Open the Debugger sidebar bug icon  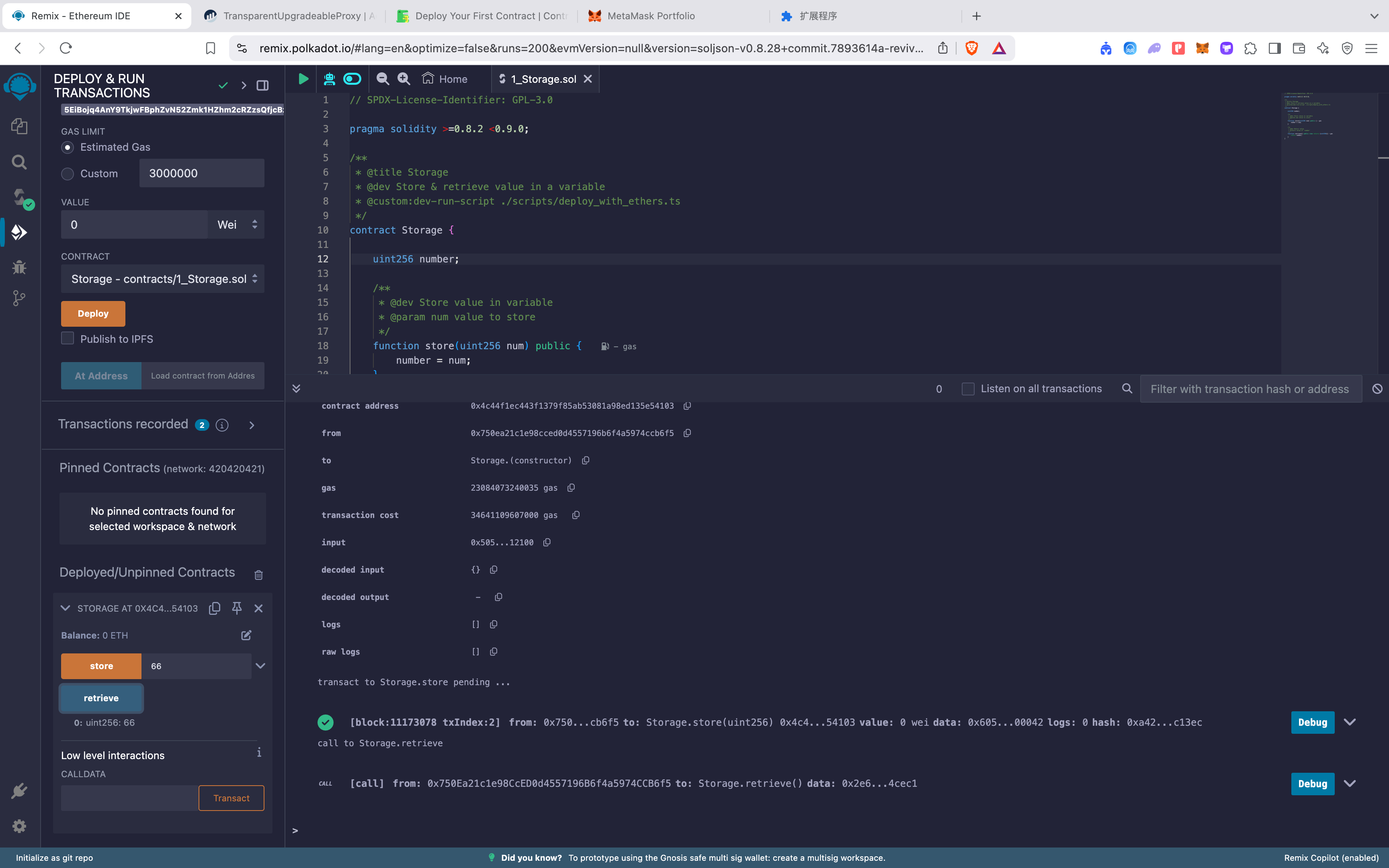click(x=20, y=267)
